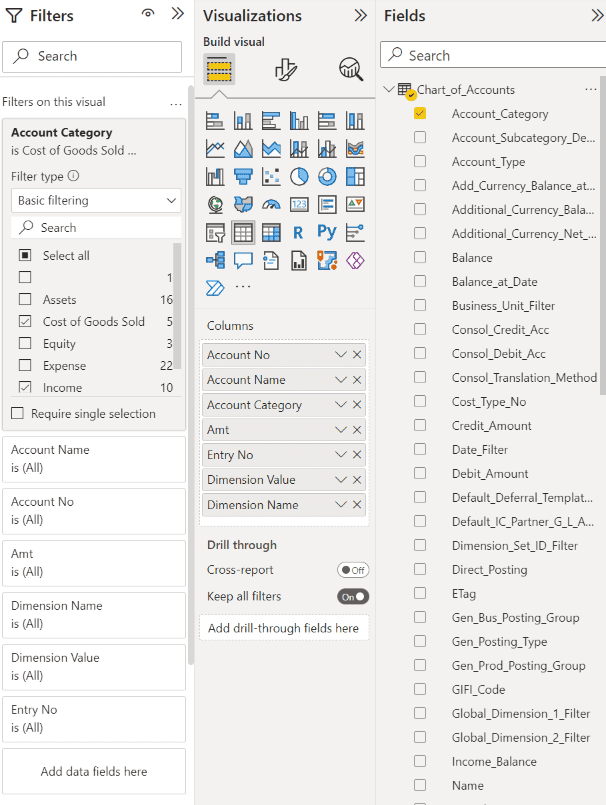Screen dimensions: 606x805
Task: Expand the Dimension Value filter card
Action: 94,667
